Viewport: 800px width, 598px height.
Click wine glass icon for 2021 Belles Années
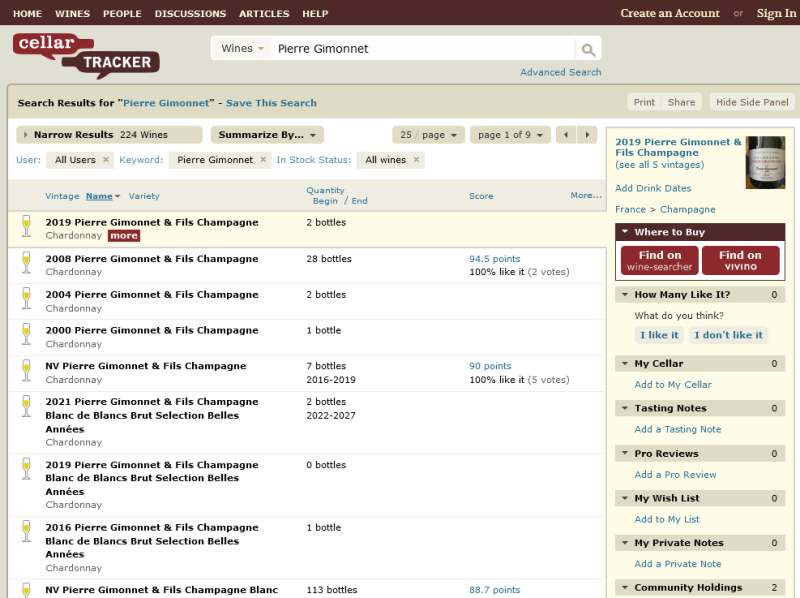pyautogui.click(x=26, y=406)
